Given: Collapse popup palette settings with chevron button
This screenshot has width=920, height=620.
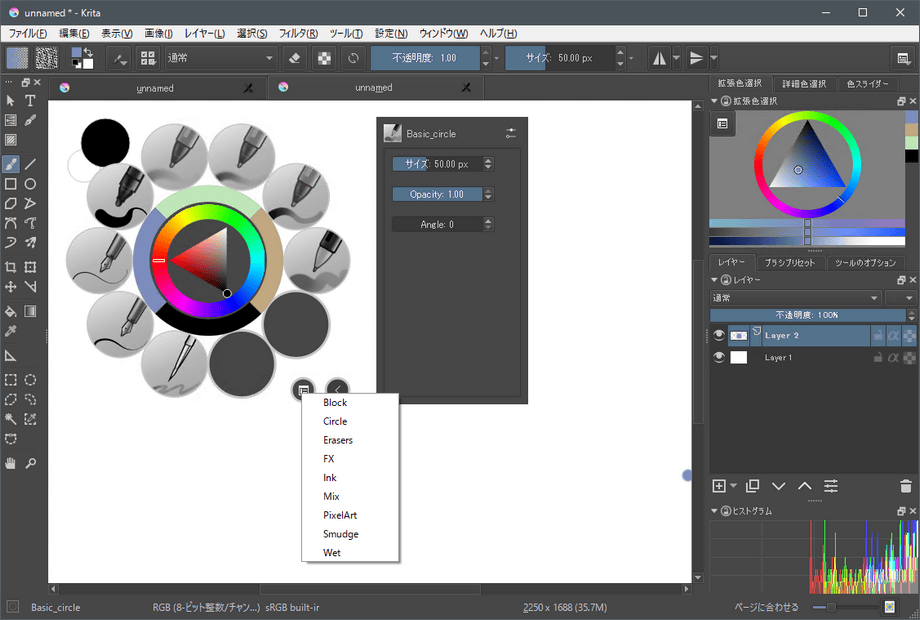Looking at the screenshot, I should (x=337, y=389).
